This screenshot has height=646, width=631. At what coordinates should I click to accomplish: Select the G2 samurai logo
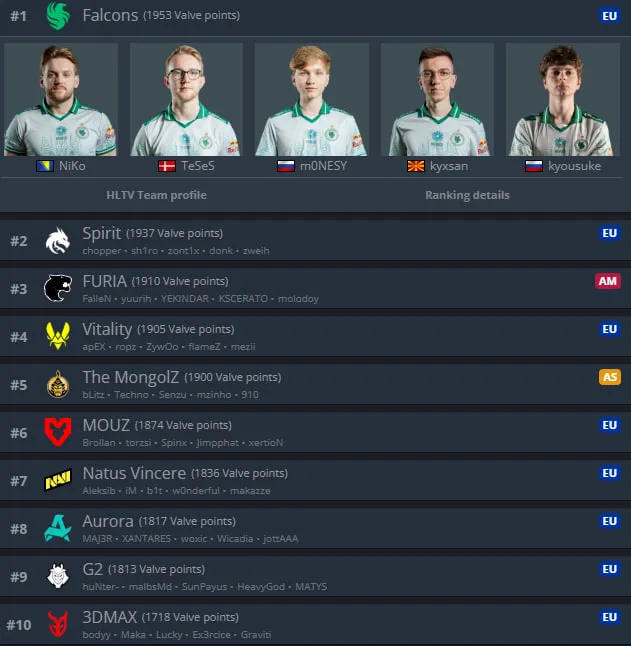(58, 576)
